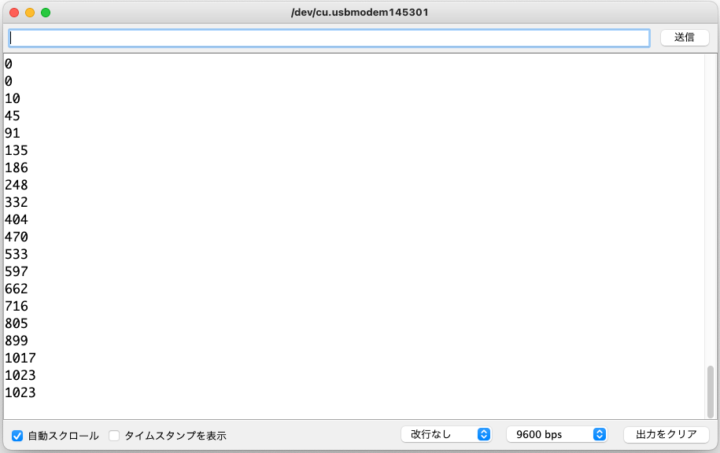Enable the タイムスタンプを表示 checkbox

coord(114,436)
